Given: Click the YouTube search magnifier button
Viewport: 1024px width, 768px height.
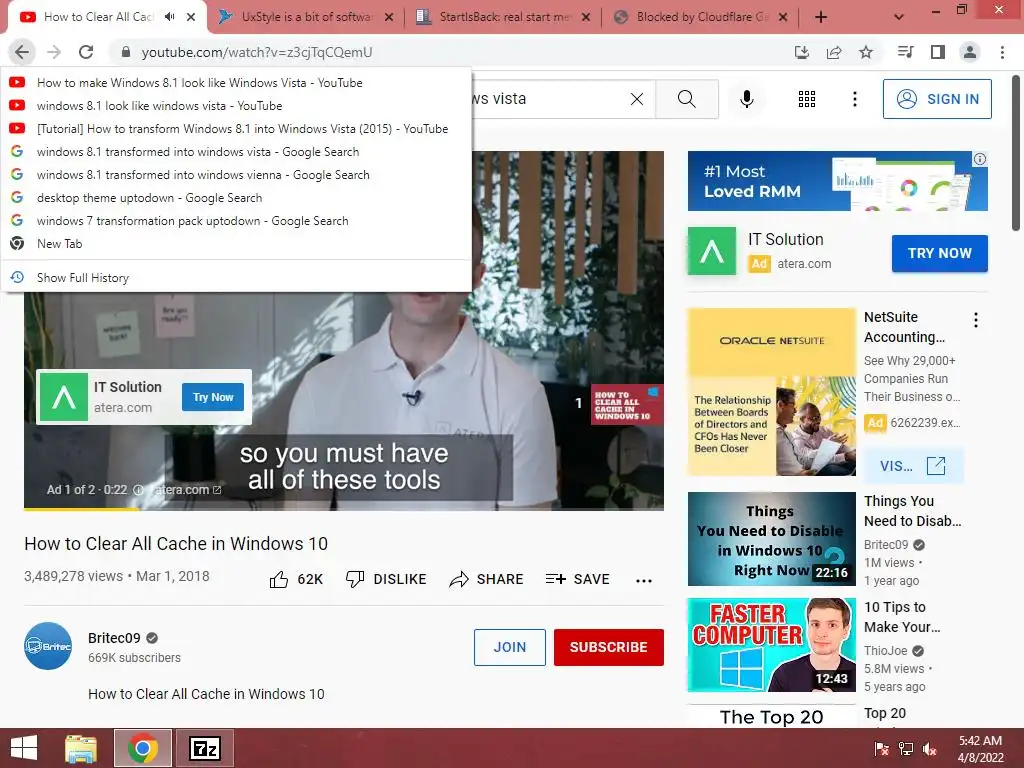Looking at the screenshot, I should 686,99.
